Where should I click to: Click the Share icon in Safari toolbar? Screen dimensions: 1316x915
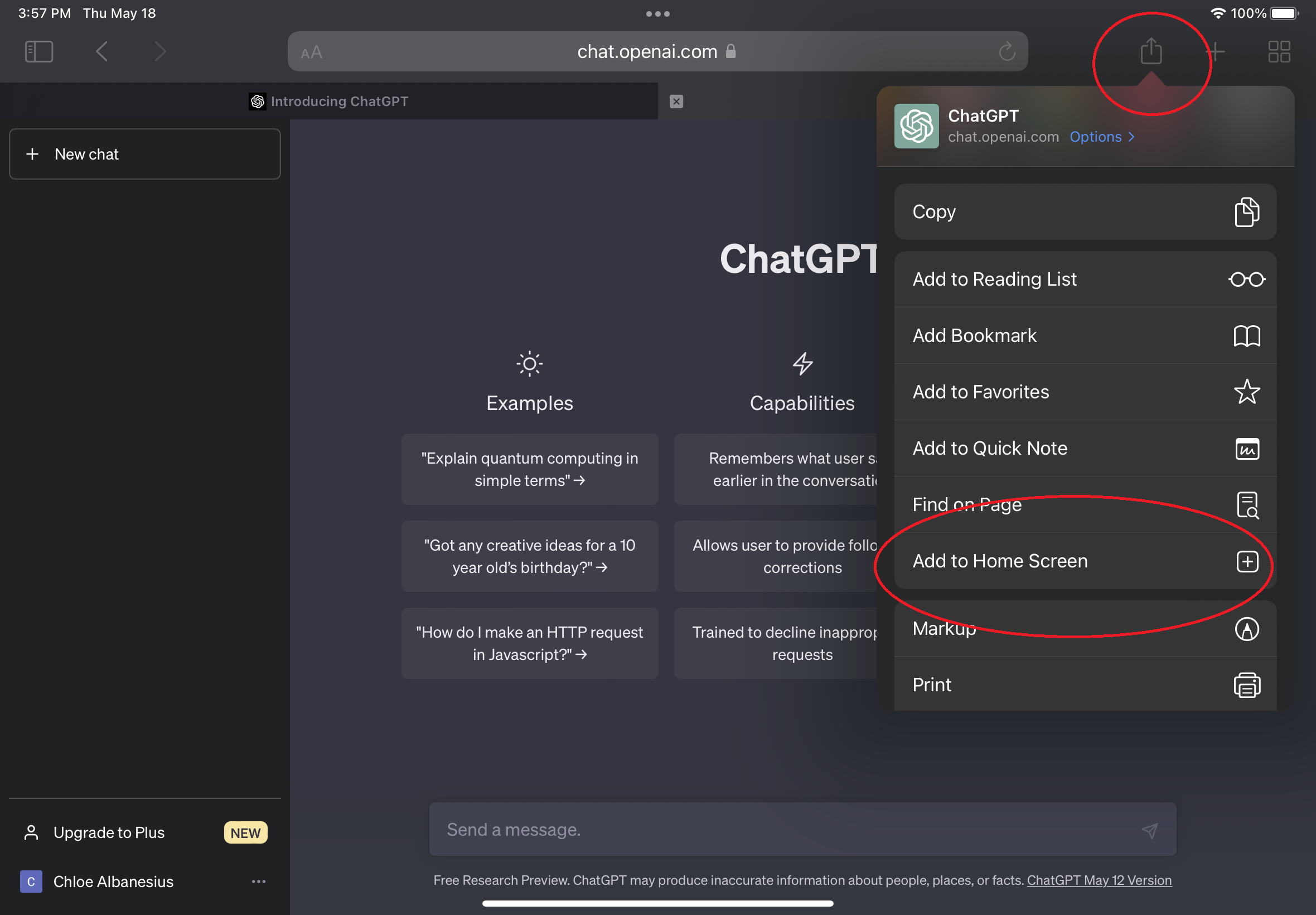pyautogui.click(x=1150, y=51)
